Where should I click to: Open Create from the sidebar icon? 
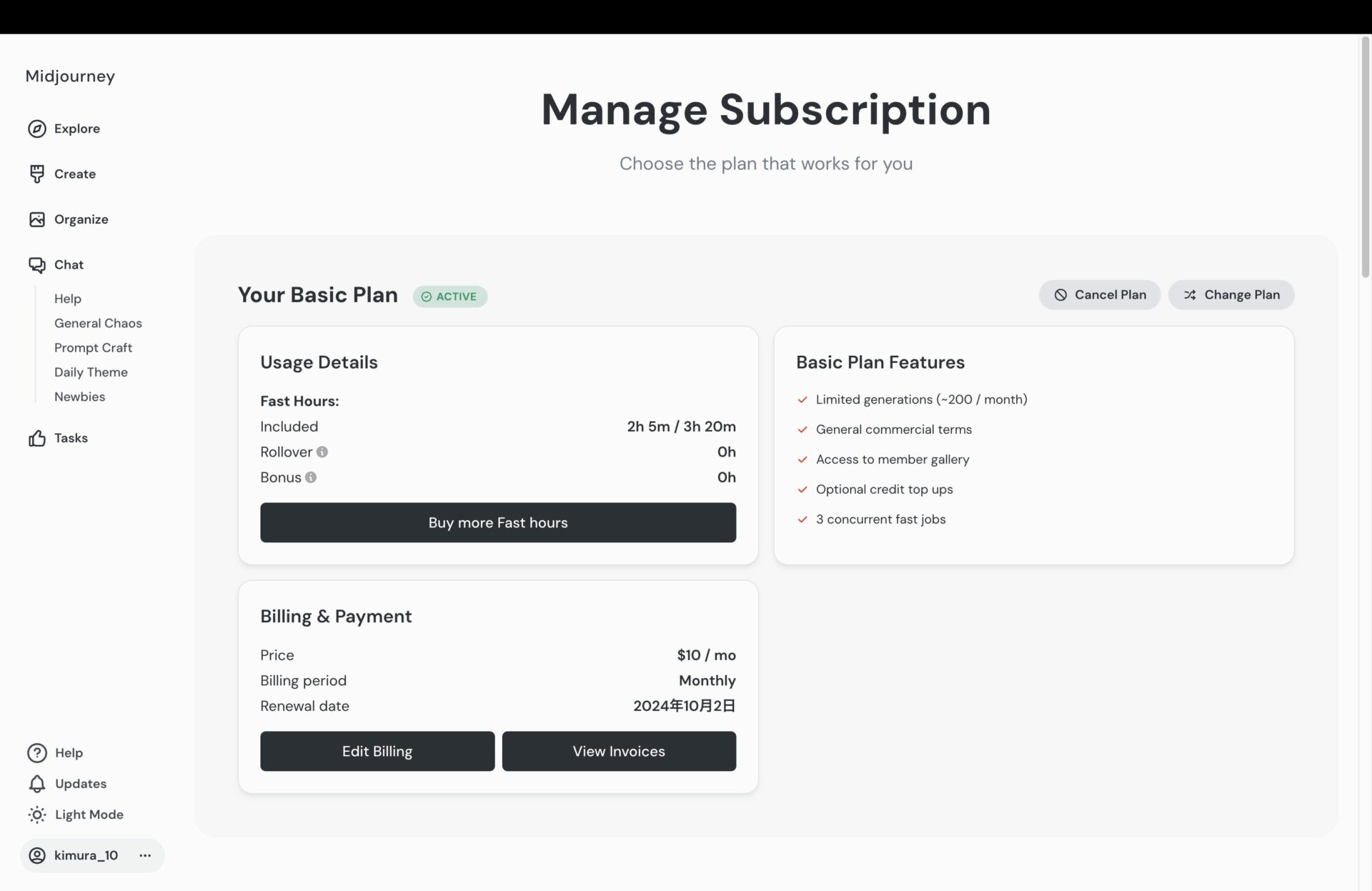pos(37,174)
